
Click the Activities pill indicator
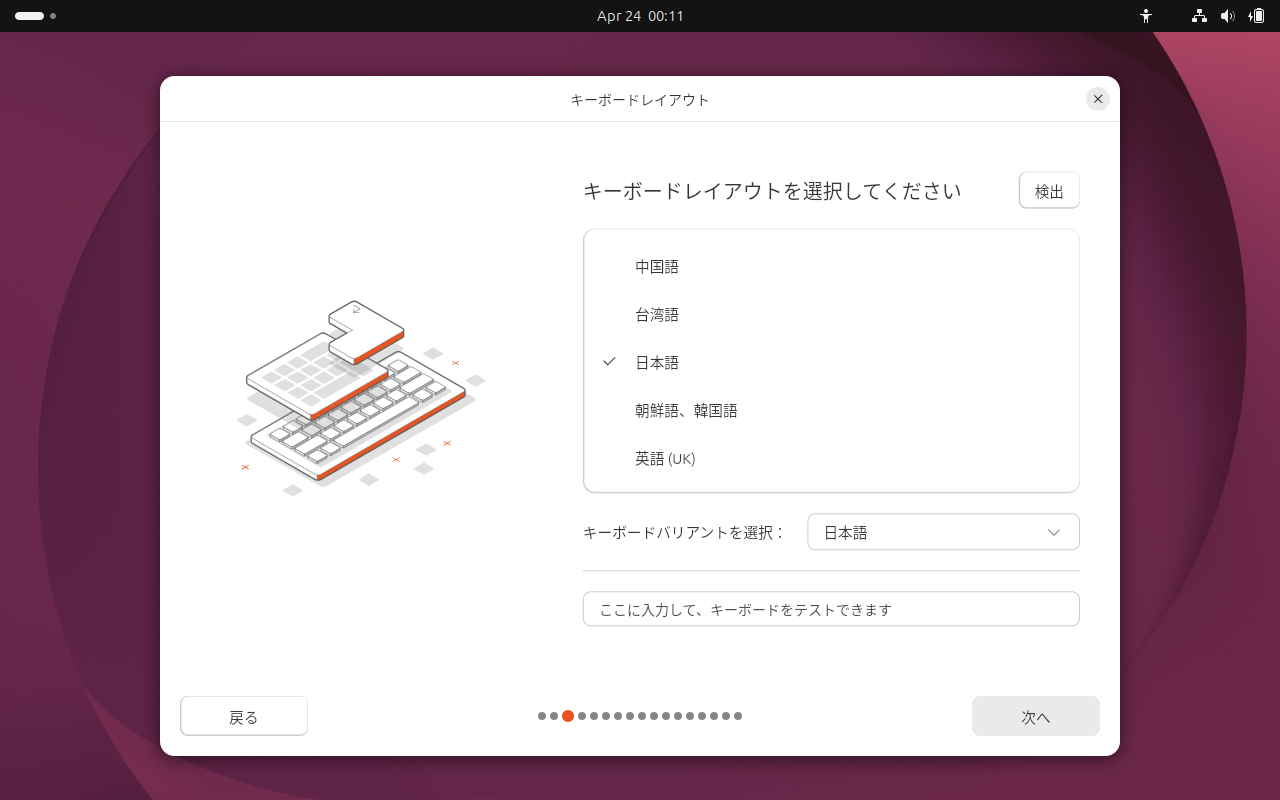point(30,16)
